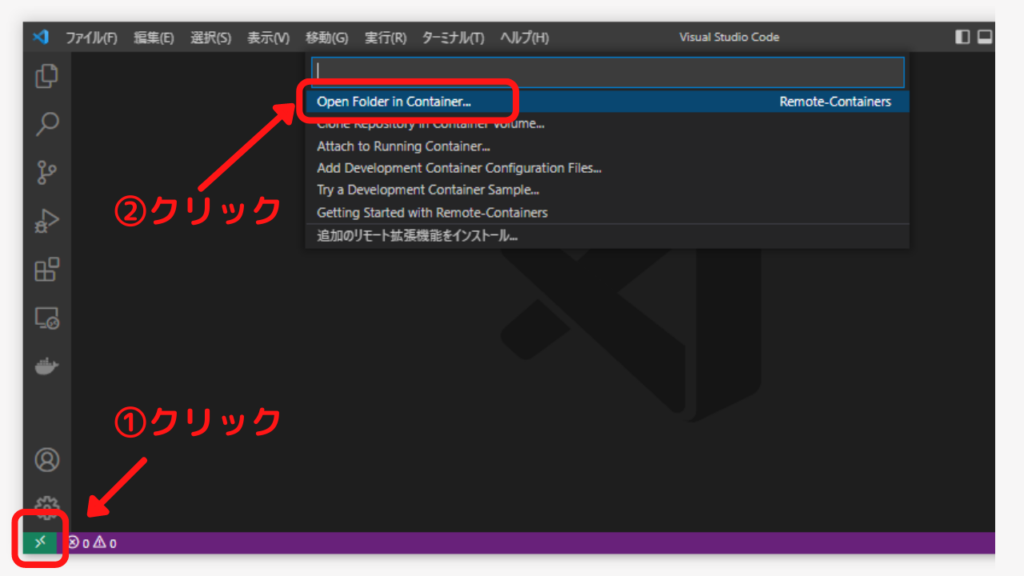Image resolution: width=1024 pixels, height=576 pixels.
Task: Click the green remote indicator in status bar
Action: (x=40, y=542)
